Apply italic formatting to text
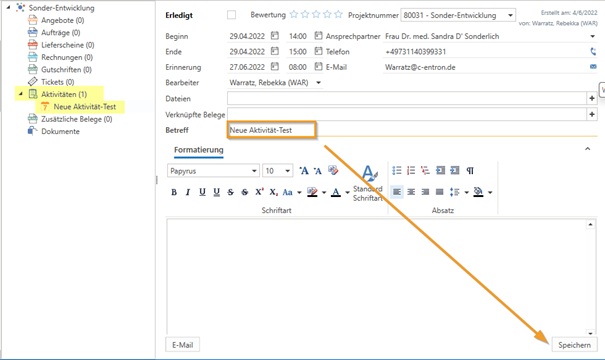Screen dimensions: 605x360 pos(188,192)
